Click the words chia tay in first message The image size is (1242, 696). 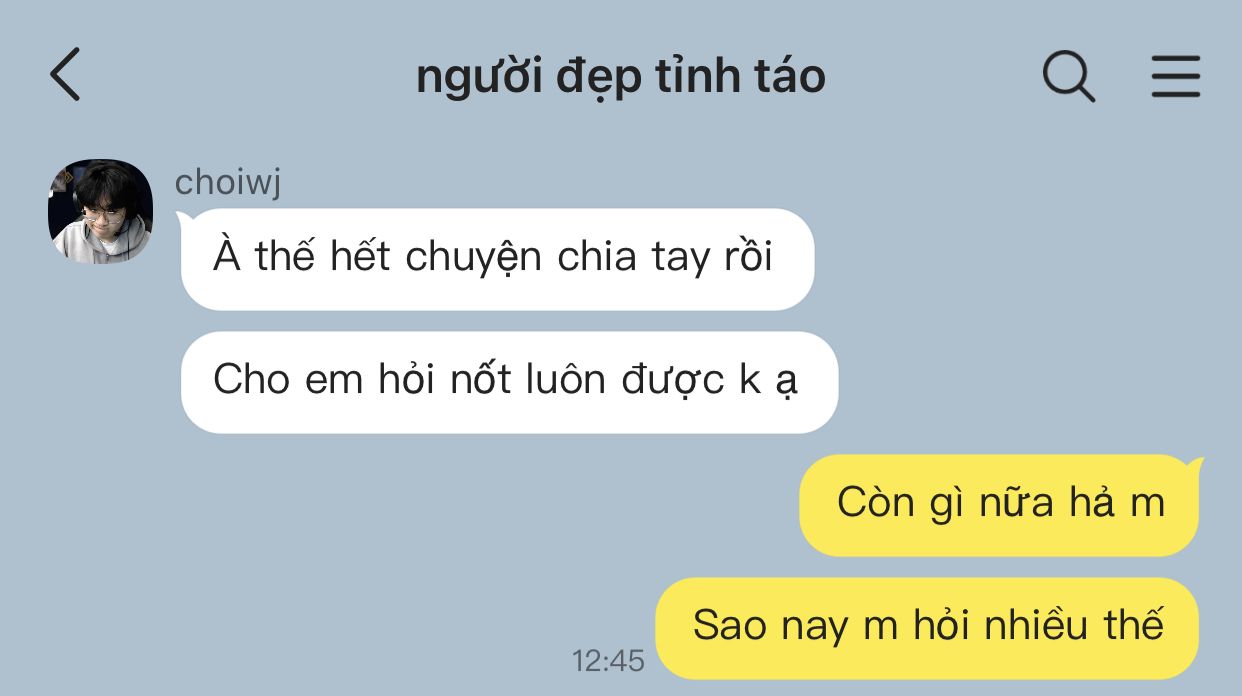point(634,258)
